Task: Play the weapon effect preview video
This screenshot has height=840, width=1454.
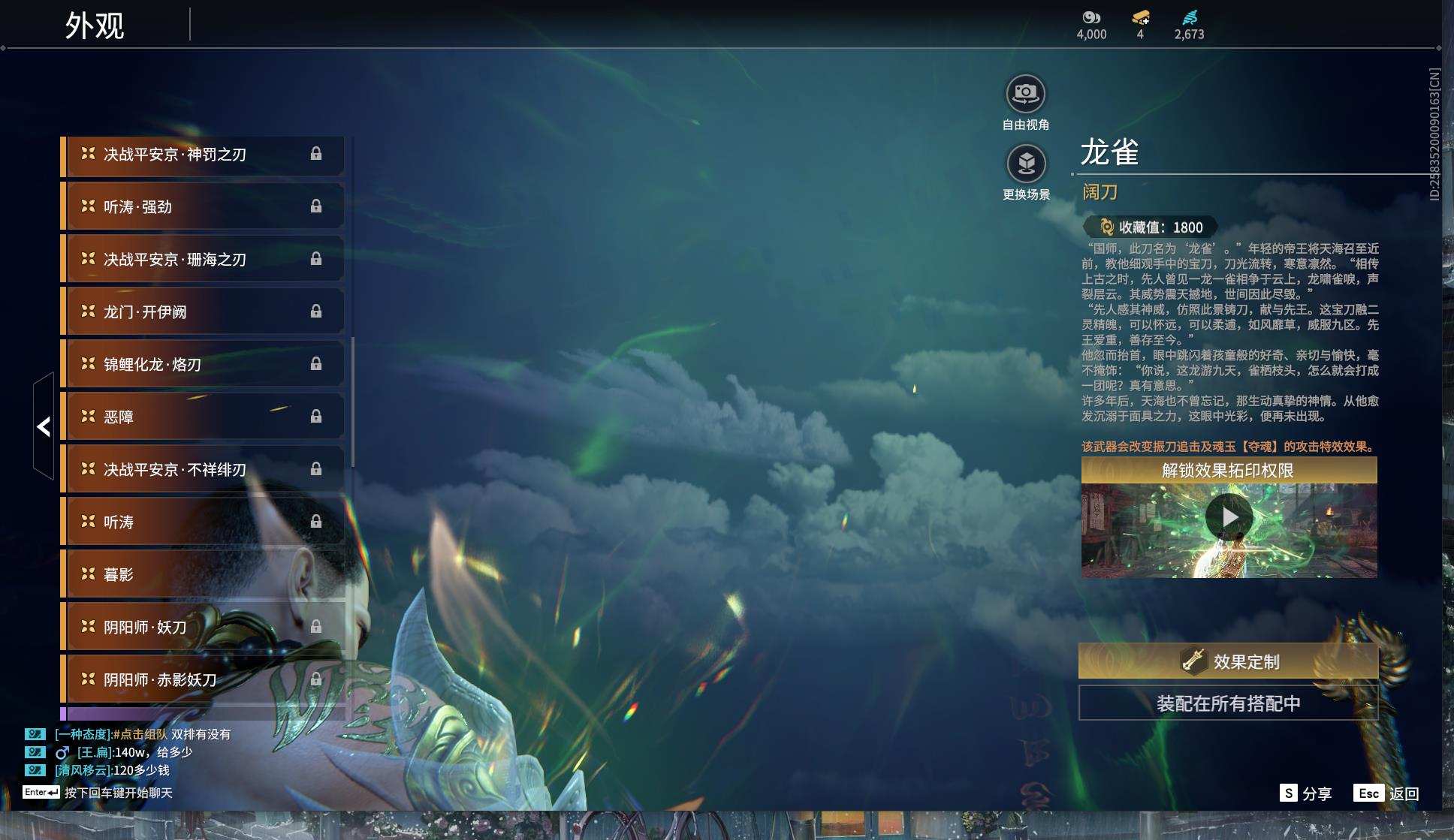Action: click(1229, 517)
